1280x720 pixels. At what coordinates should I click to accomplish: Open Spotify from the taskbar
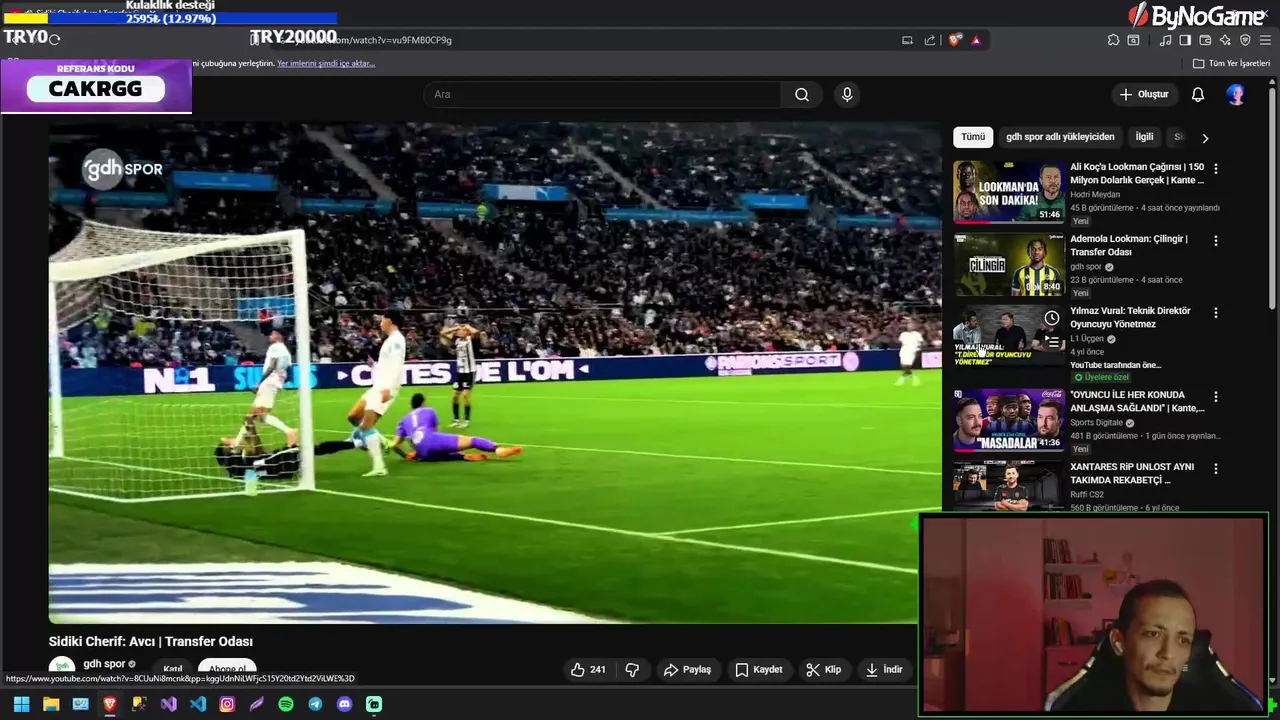click(x=286, y=704)
